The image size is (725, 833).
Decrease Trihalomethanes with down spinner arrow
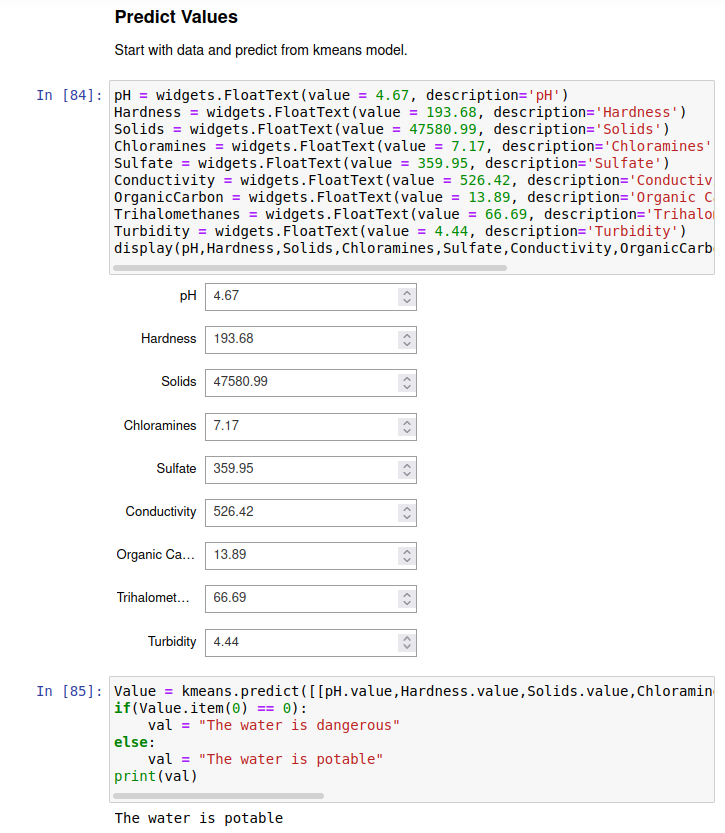pyautogui.click(x=407, y=603)
